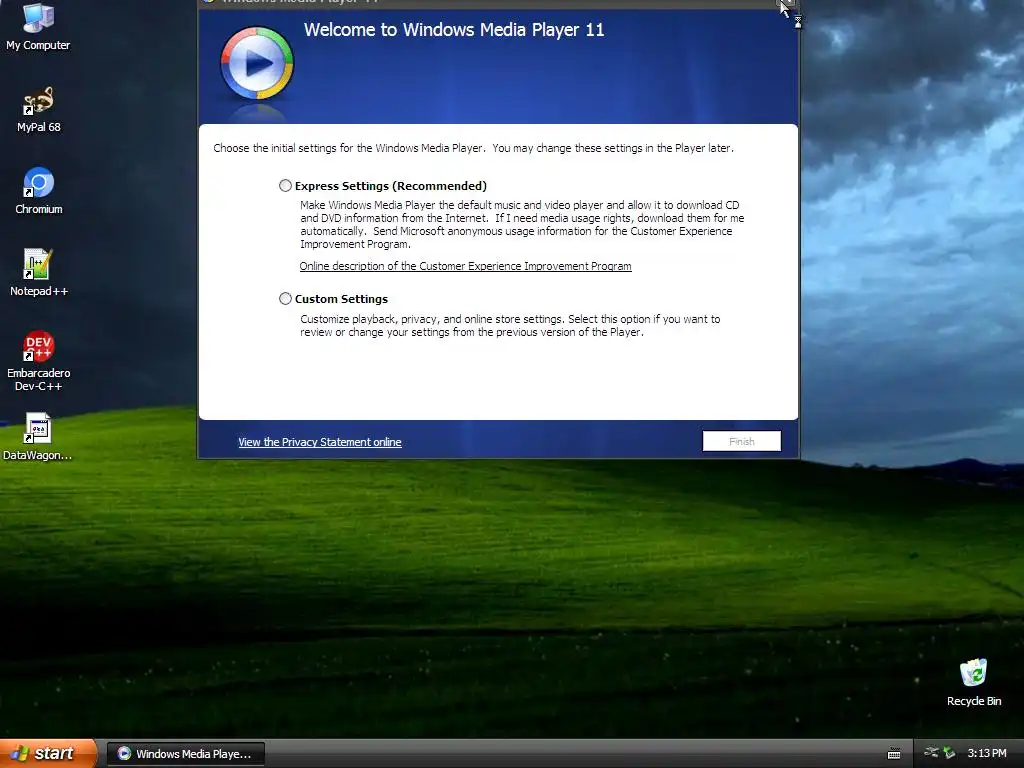Click the Safely Remove Hardware tray icon

pos(931,753)
